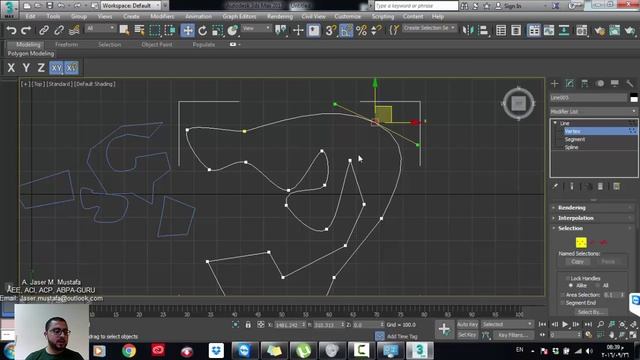This screenshot has height=360, width=640.
Task: Click the yellow Vertex selection level icon
Action: (581, 242)
